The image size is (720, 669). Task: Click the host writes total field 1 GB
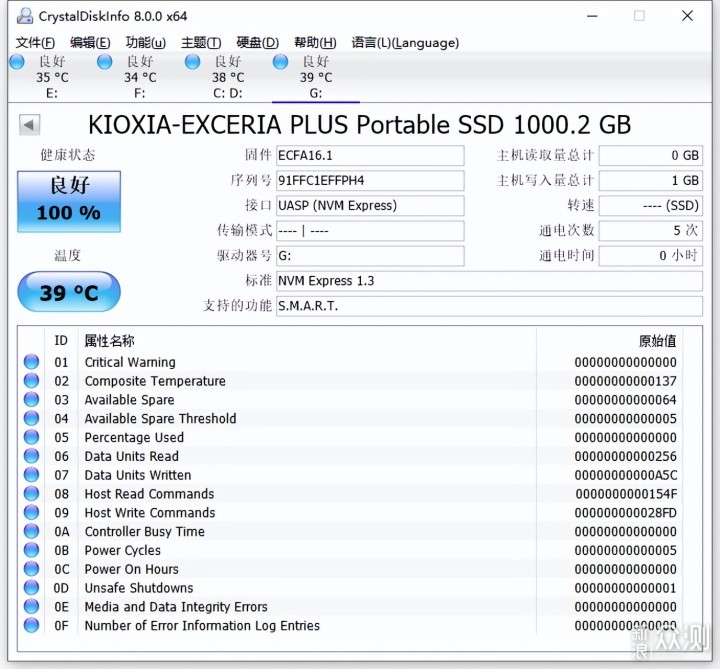[x=651, y=180]
